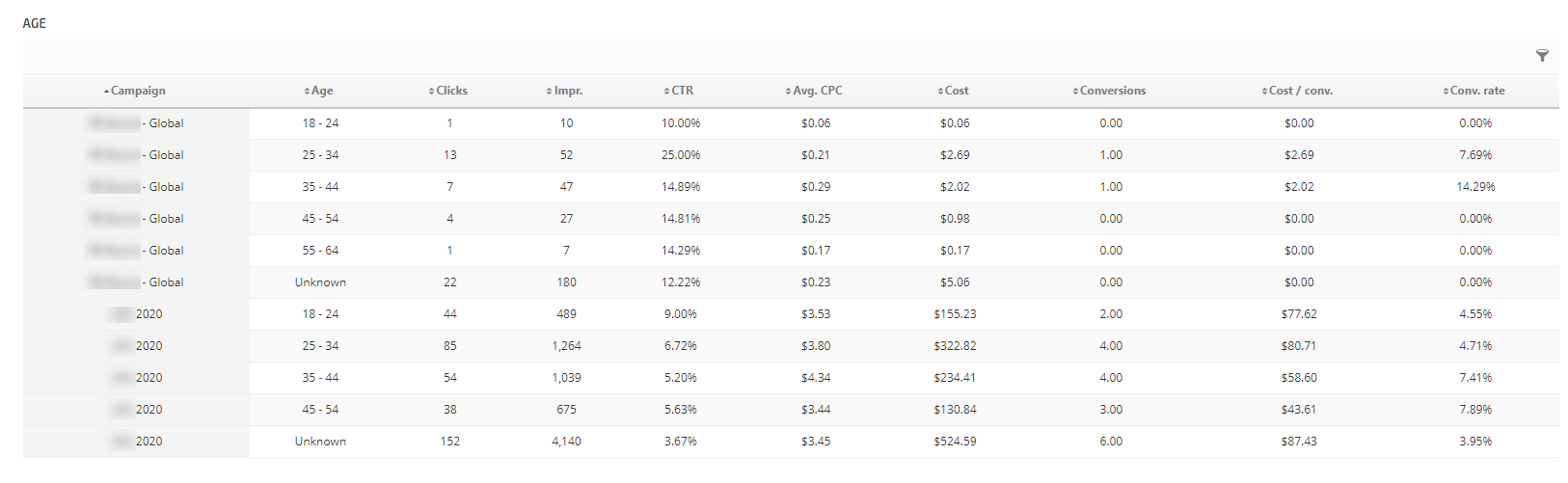This screenshot has width=1568, height=483.
Task: Sort by CTR column header
Action: (681, 91)
